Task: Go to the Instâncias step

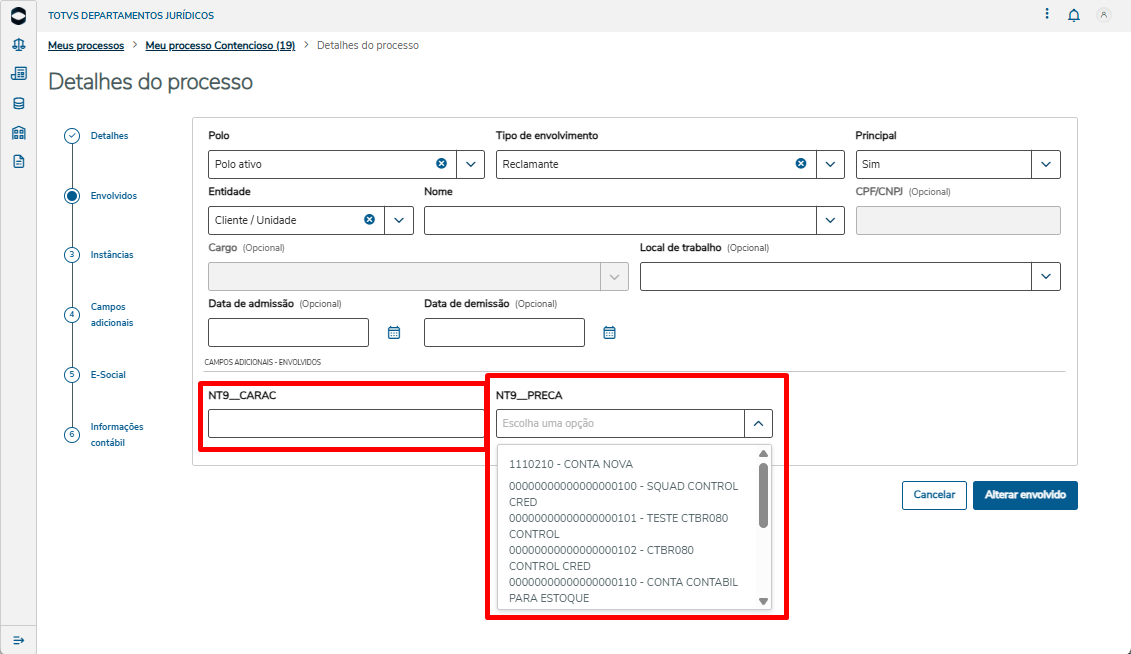Action: pyautogui.click(x=111, y=255)
